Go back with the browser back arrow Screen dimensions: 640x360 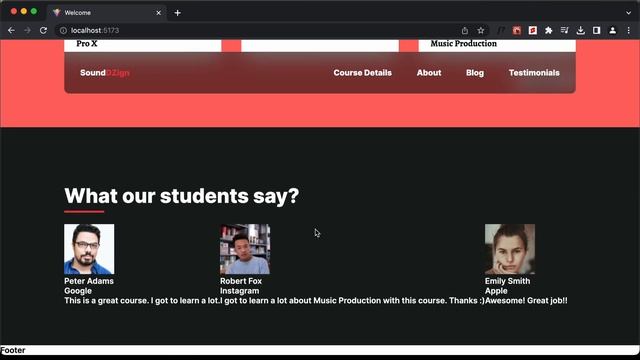[x=11, y=31]
